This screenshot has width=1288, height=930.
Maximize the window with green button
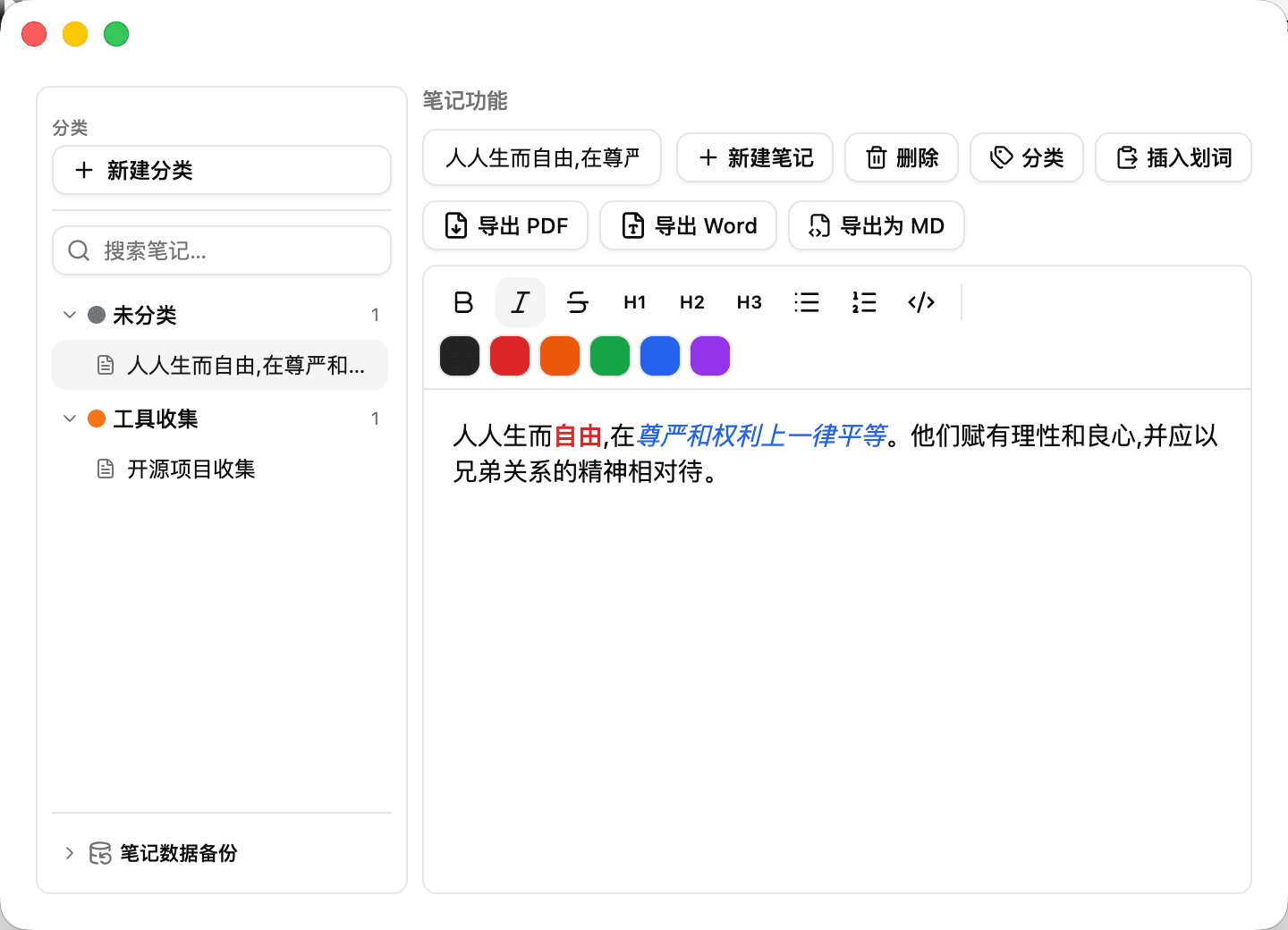pos(116,34)
